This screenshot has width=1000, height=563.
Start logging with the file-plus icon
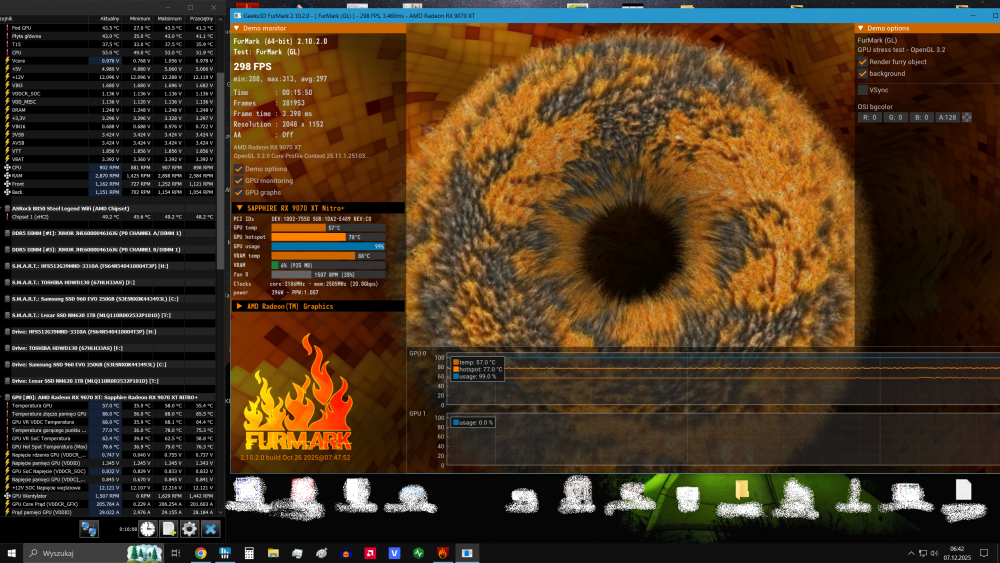pos(168,529)
